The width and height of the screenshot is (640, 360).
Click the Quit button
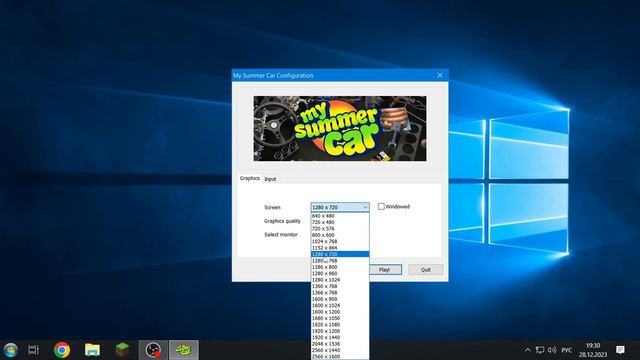[426, 269]
